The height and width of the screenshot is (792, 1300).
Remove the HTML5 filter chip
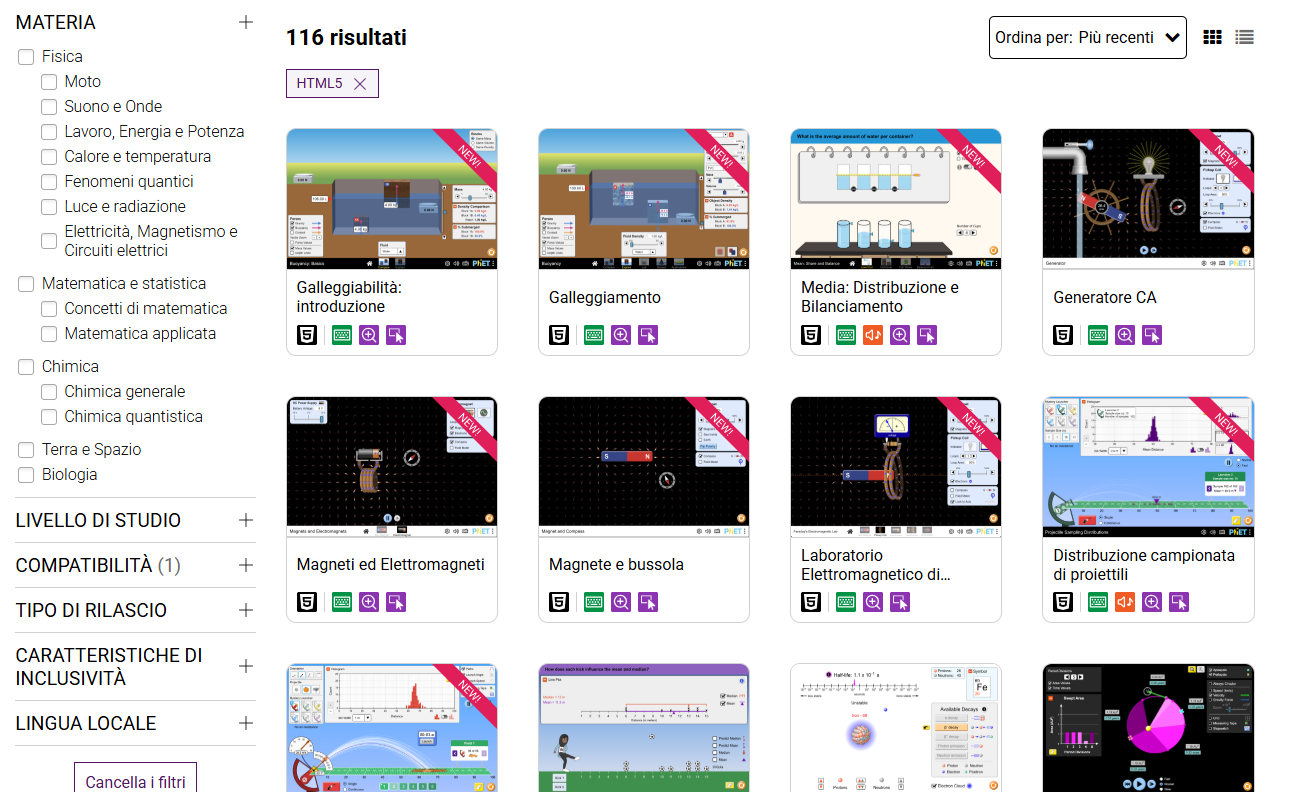point(360,84)
